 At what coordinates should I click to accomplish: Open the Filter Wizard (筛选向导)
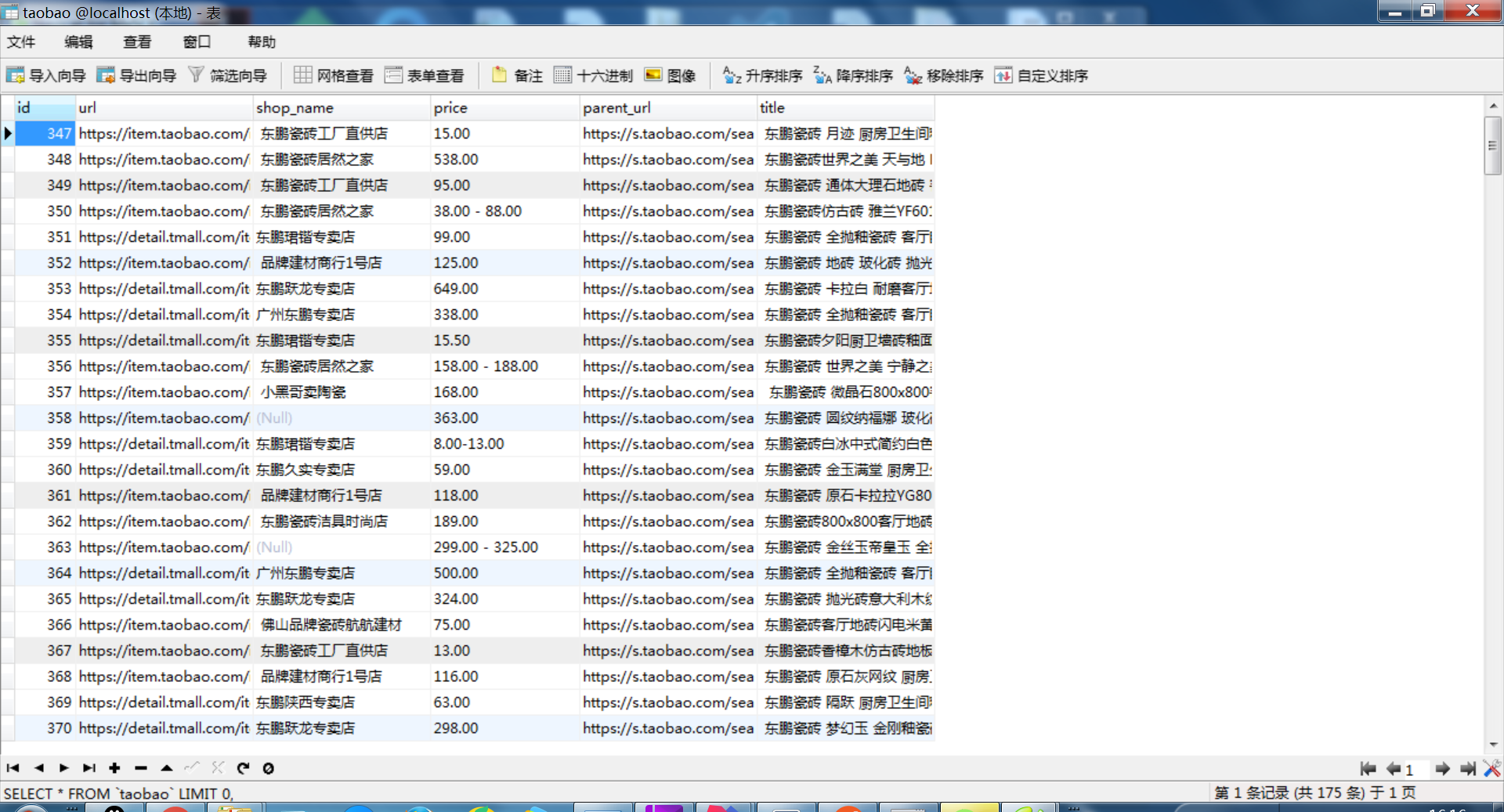pos(227,75)
